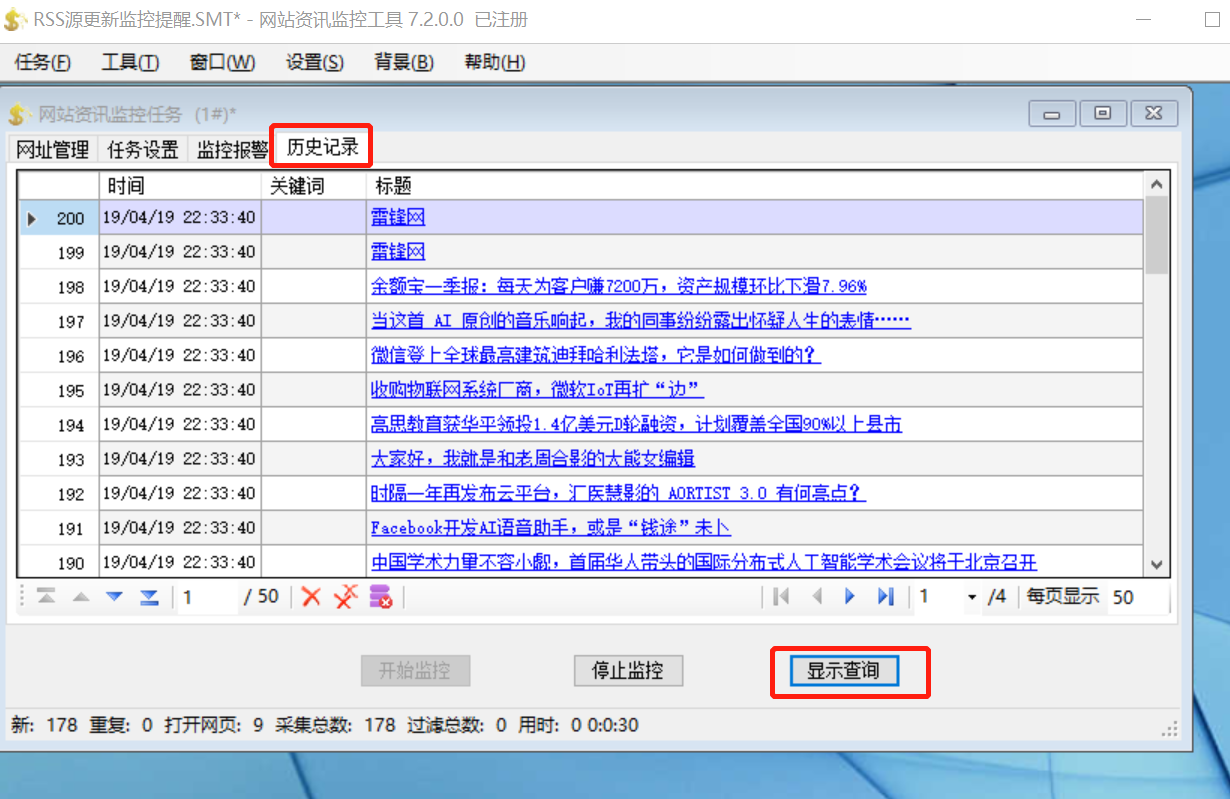Click the red X delete record icon

pos(311,597)
